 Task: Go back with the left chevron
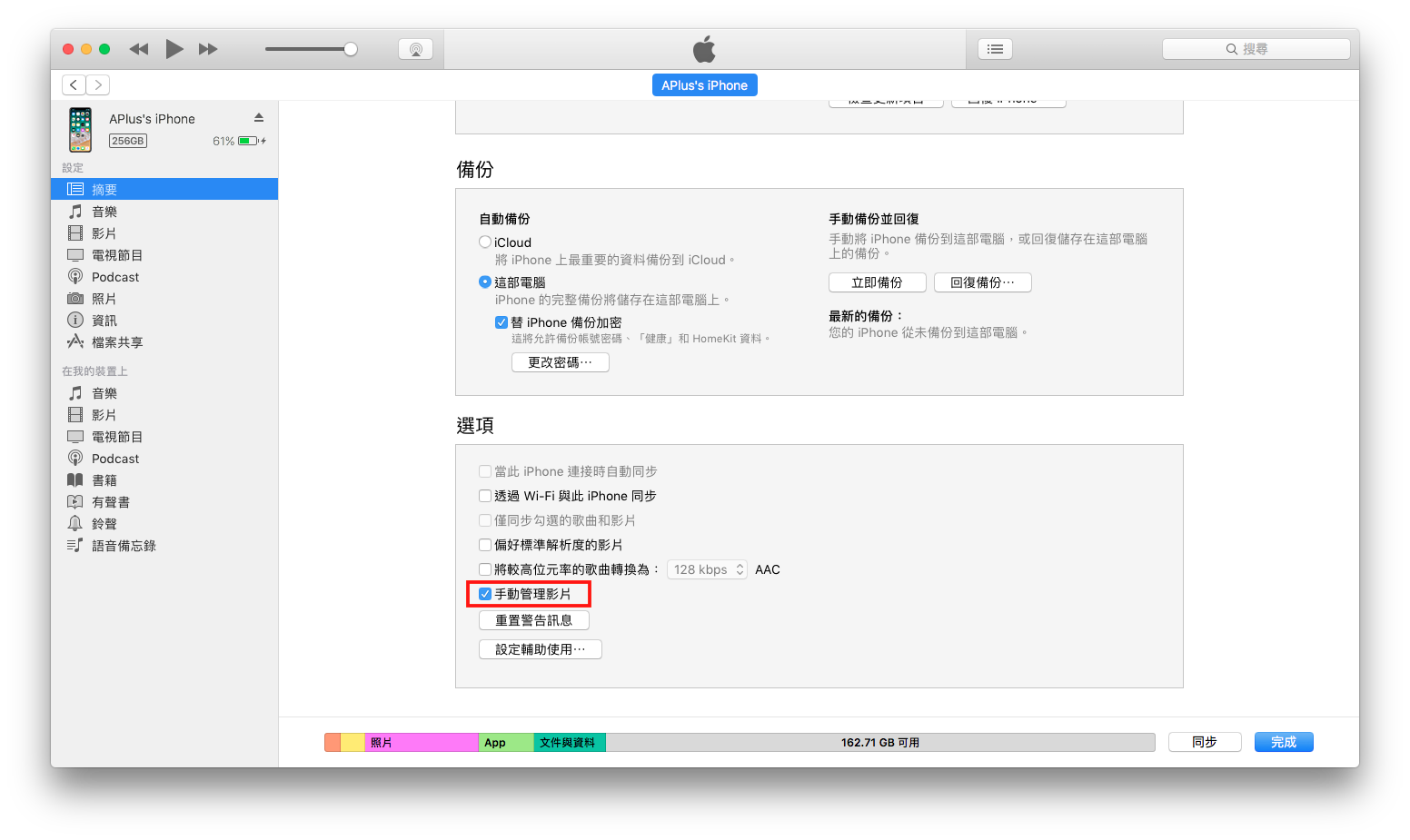point(74,84)
